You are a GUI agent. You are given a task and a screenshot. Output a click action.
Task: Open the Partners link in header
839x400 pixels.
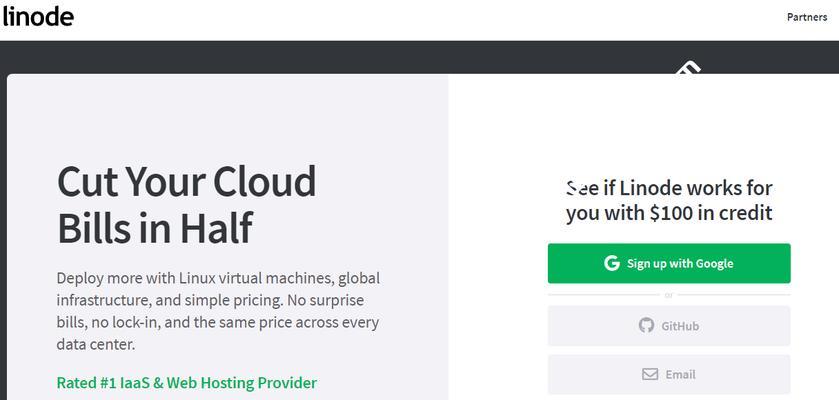[x=806, y=17]
